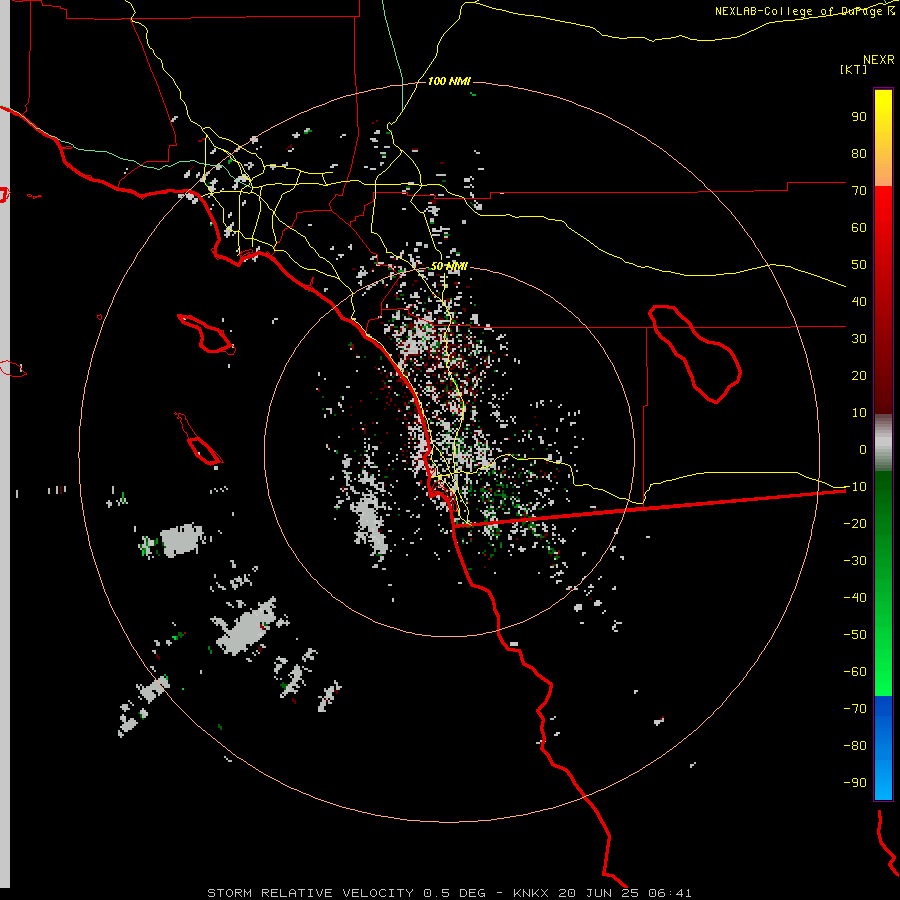Click the -90 value on velocity scale

[855, 783]
